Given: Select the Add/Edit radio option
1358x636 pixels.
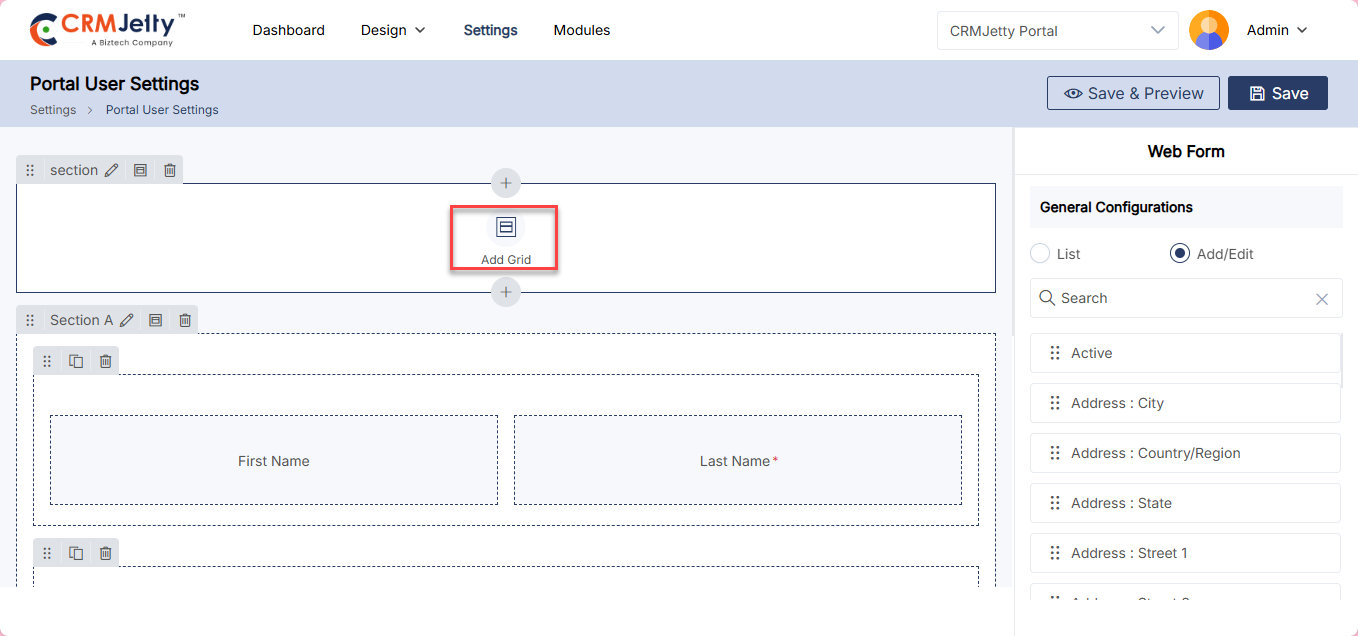Looking at the screenshot, I should (x=1180, y=254).
